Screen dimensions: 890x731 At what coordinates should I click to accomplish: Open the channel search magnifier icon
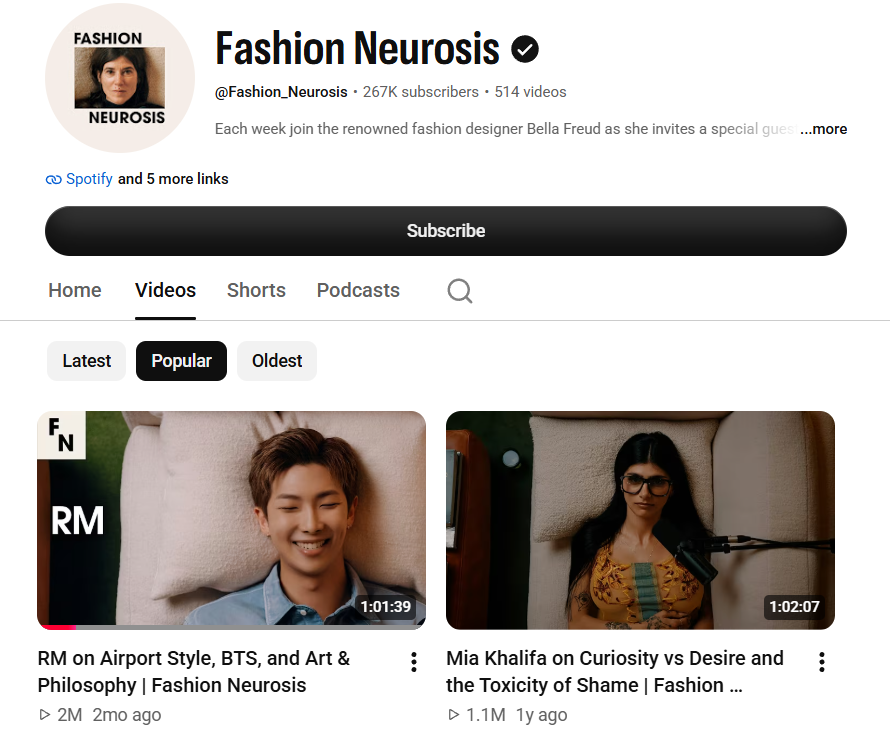(x=460, y=291)
